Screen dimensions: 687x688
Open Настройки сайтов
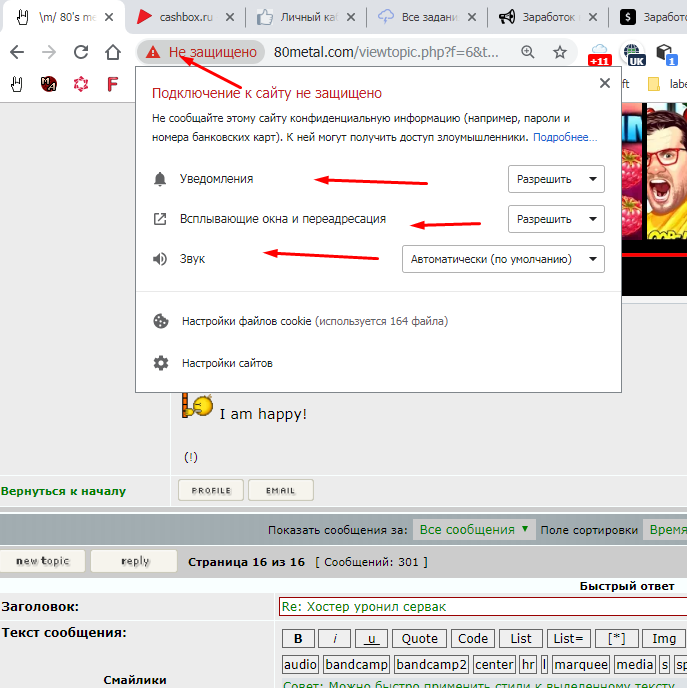pyautogui.click(x=227, y=363)
